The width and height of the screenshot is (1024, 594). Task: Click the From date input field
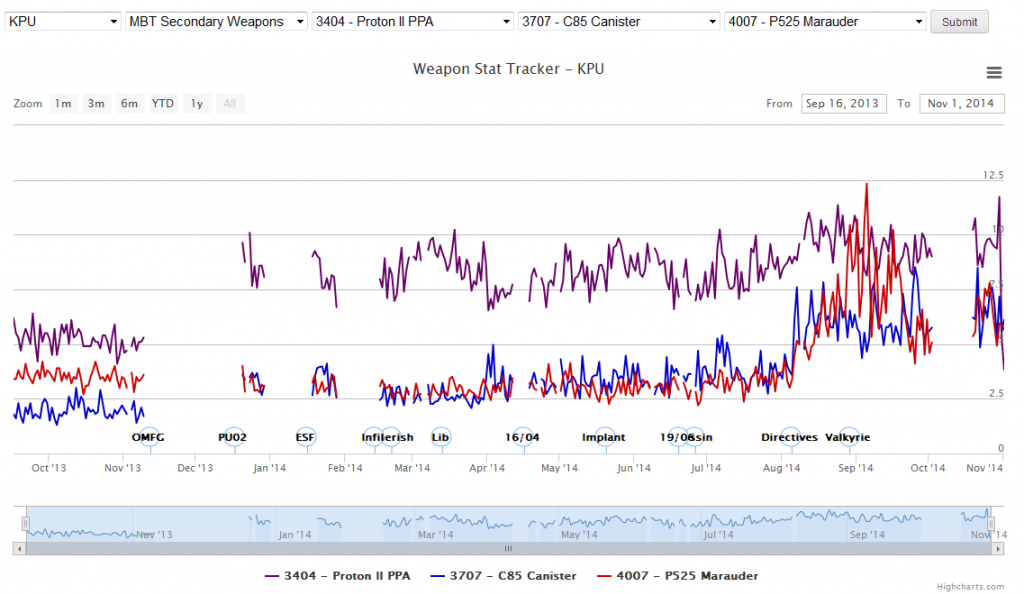843,103
